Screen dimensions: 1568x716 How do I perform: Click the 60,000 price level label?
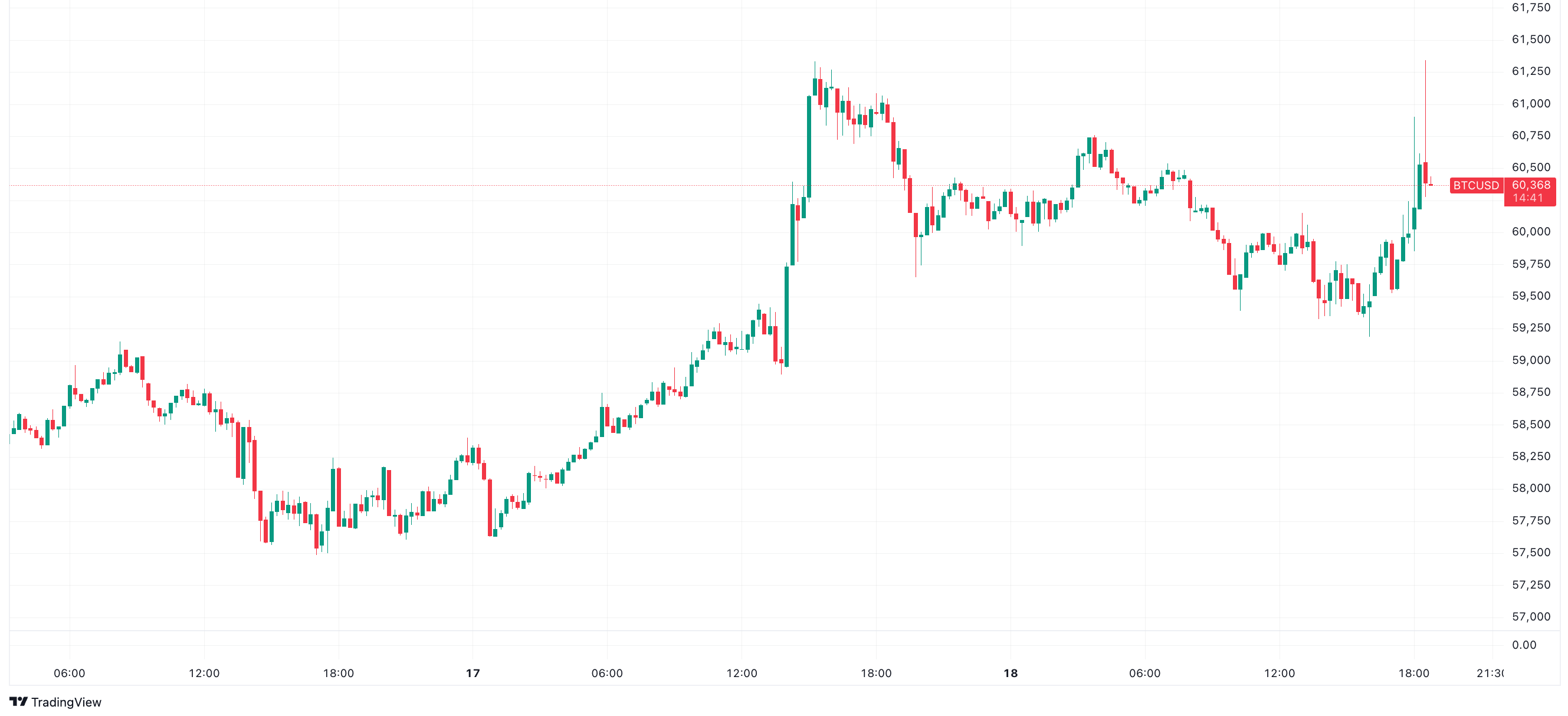point(1530,232)
